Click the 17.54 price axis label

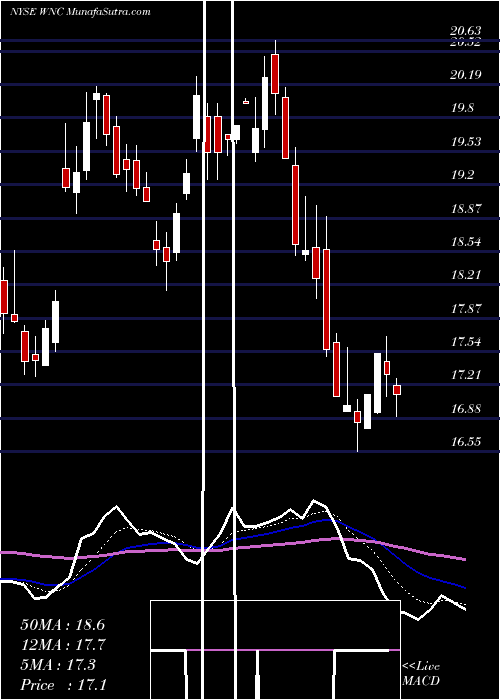pos(466,342)
